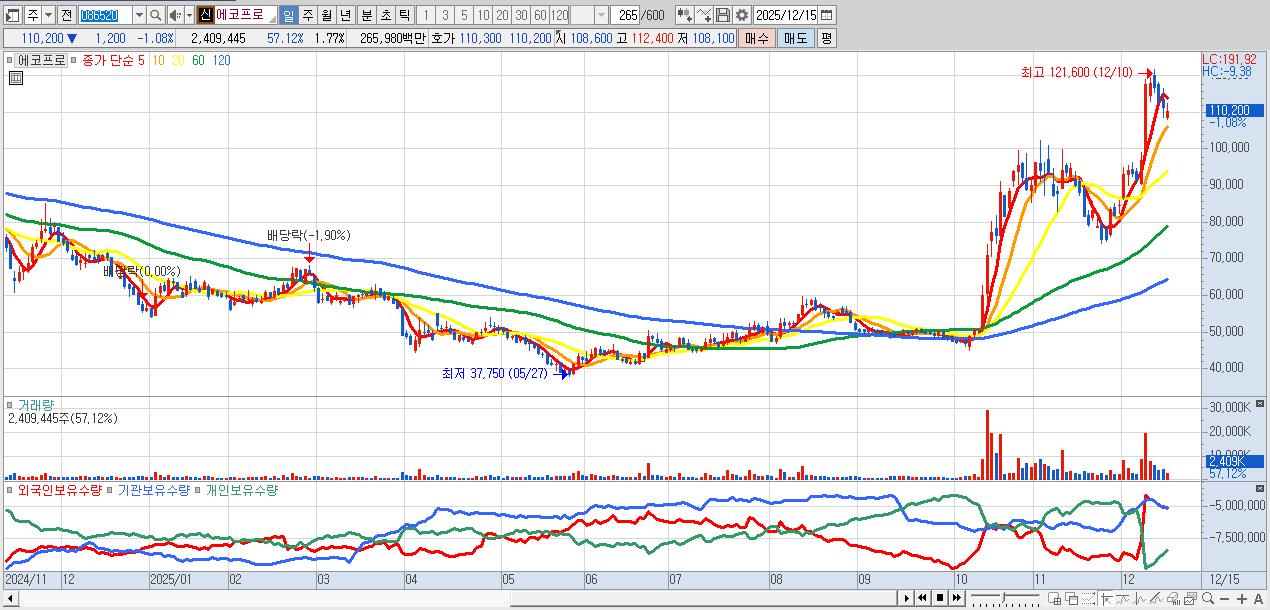The height and width of the screenshot is (610, 1270).
Task: Click the chart image capture icon
Action: tap(1190, 598)
